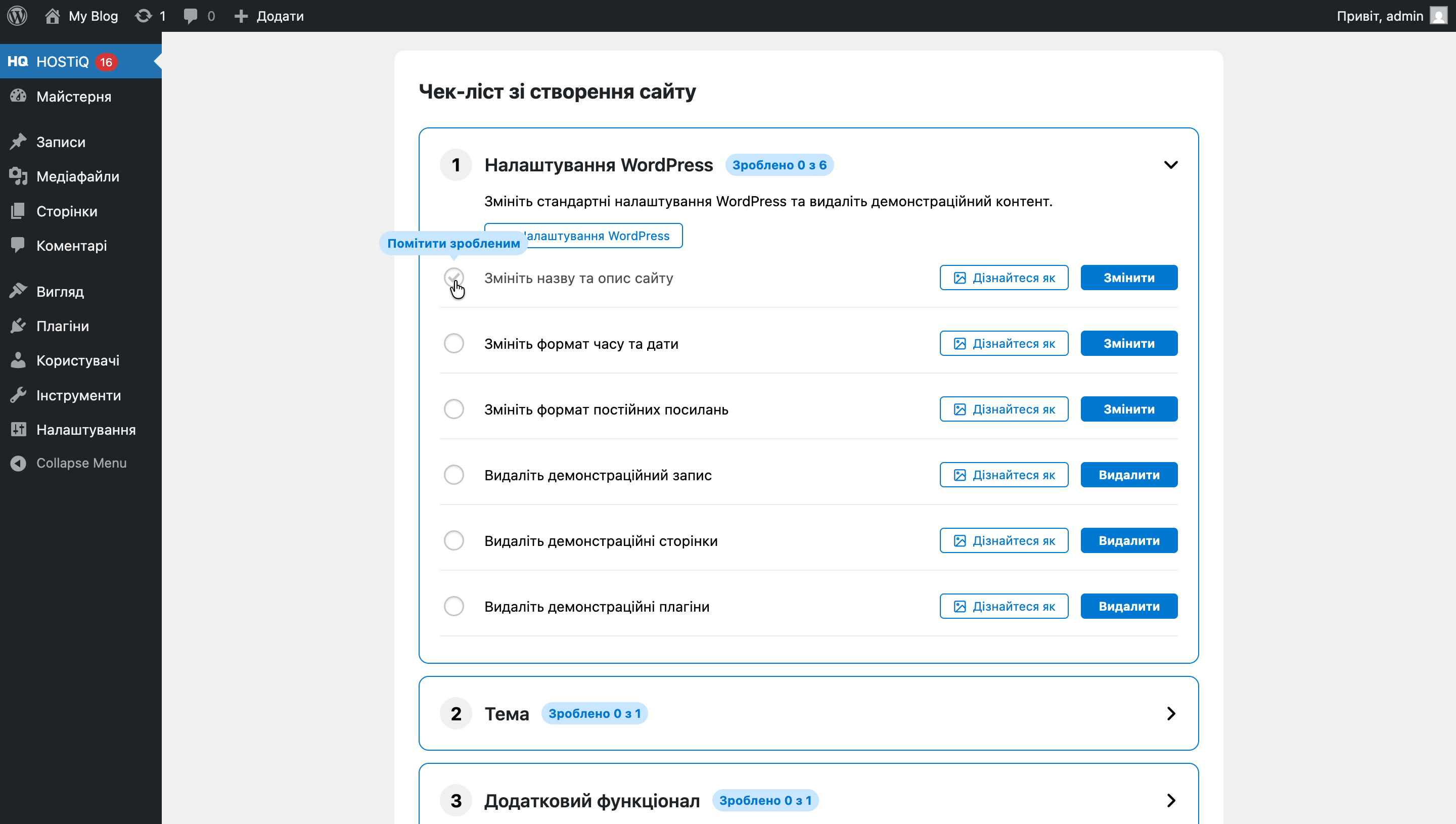Expand the Додатковий функціонал section
The height and width of the screenshot is (824, 1456).
coord(1170,800)
